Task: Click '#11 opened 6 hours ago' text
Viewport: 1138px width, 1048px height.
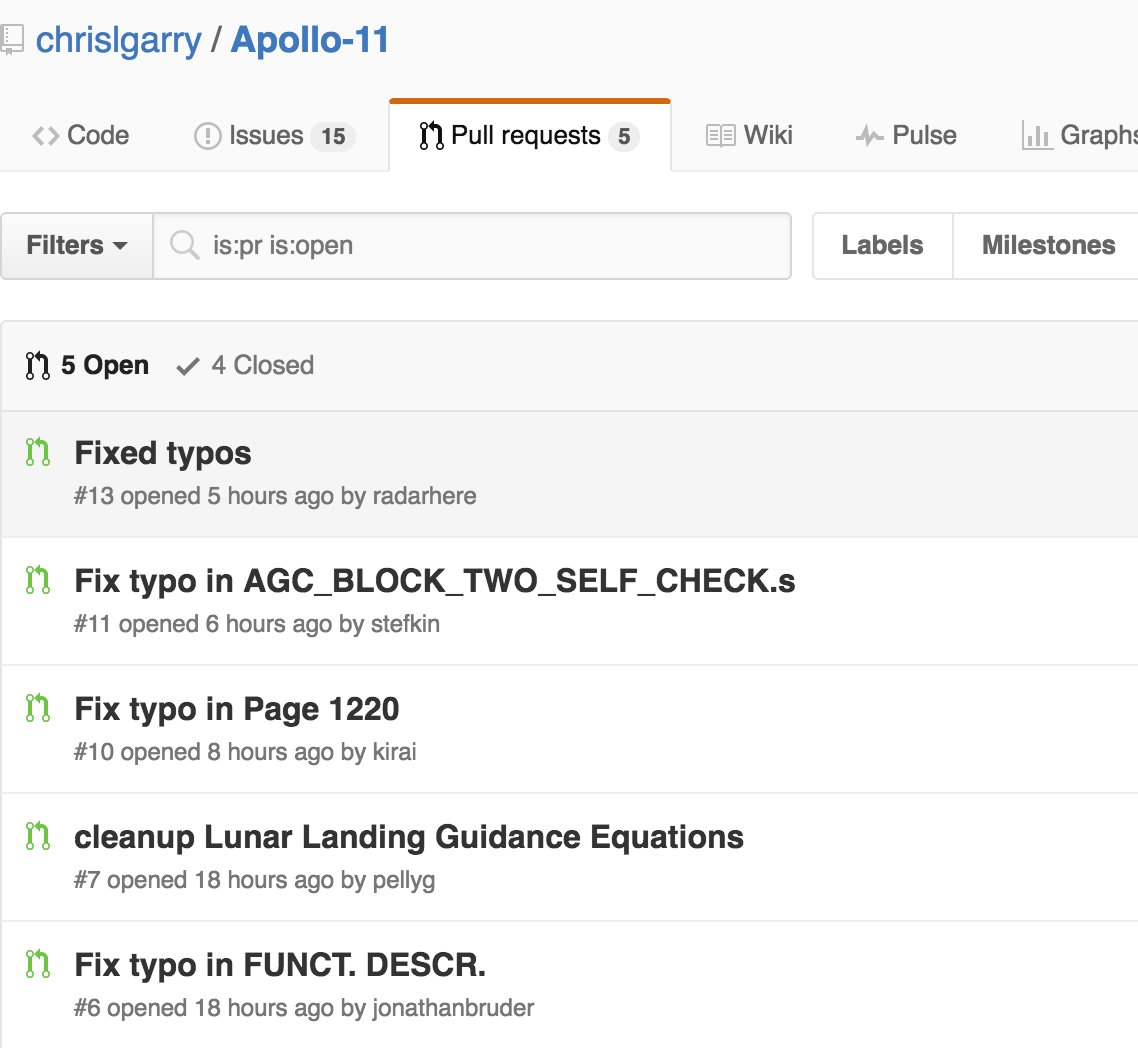Action: [x=203, y=624]
